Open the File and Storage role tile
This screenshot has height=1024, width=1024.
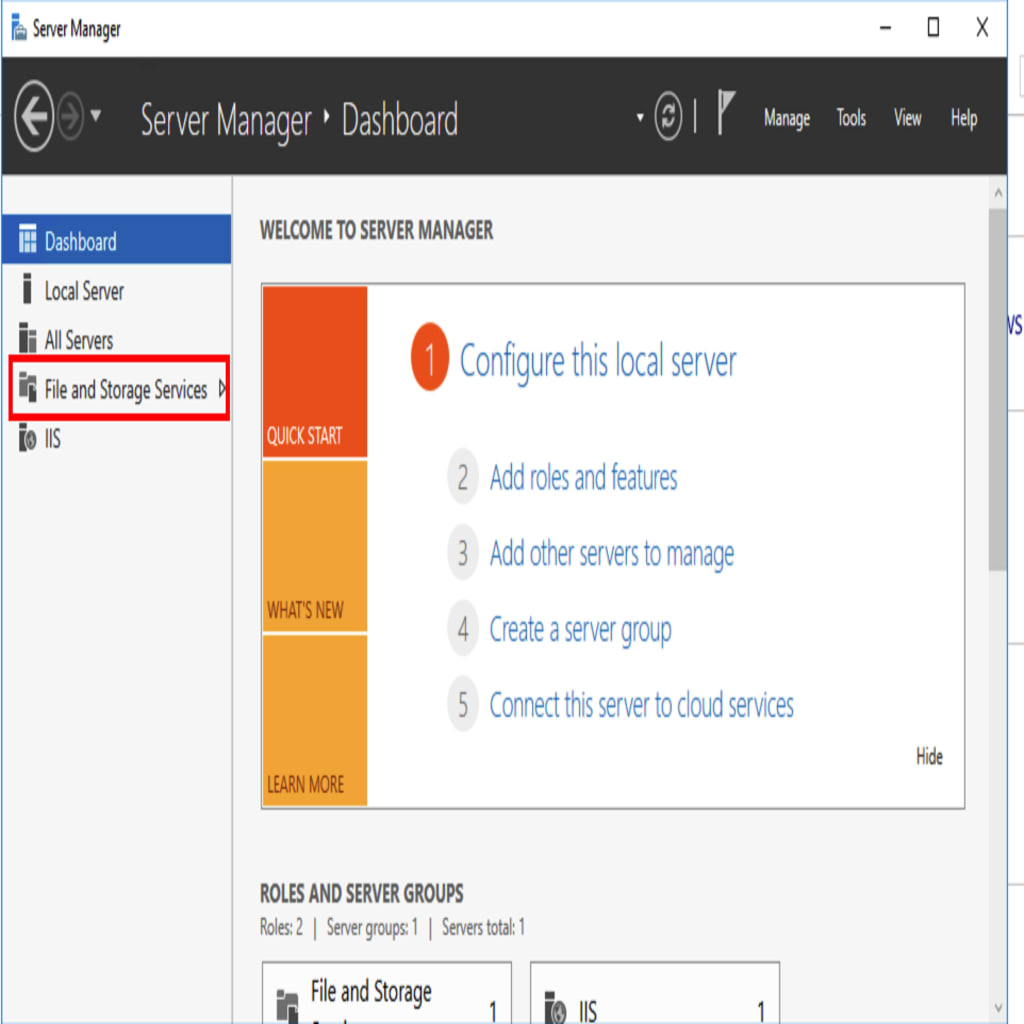pyautogui.click(x=387, y=993)
